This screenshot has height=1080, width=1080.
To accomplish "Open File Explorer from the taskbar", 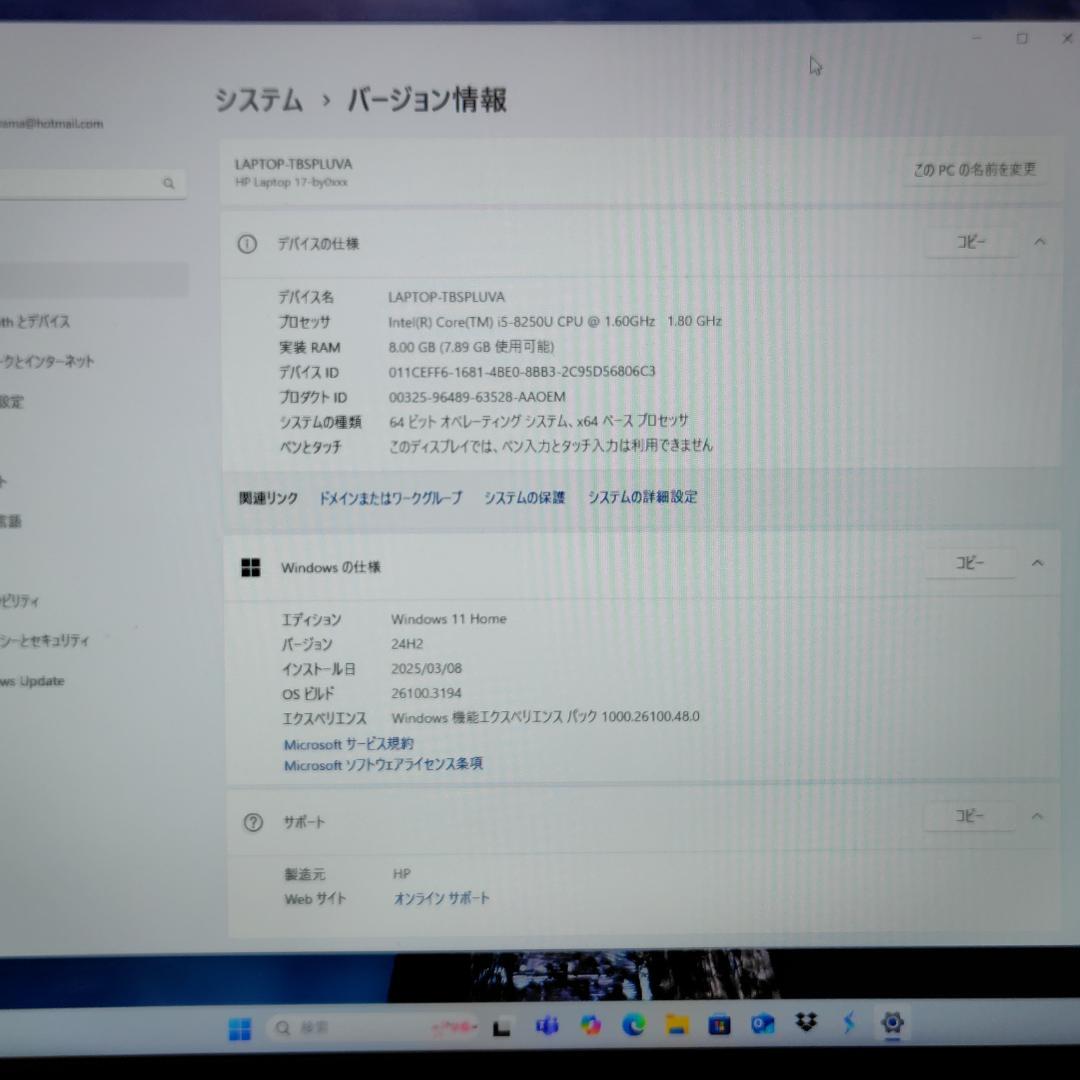I will click(678, 1024).
